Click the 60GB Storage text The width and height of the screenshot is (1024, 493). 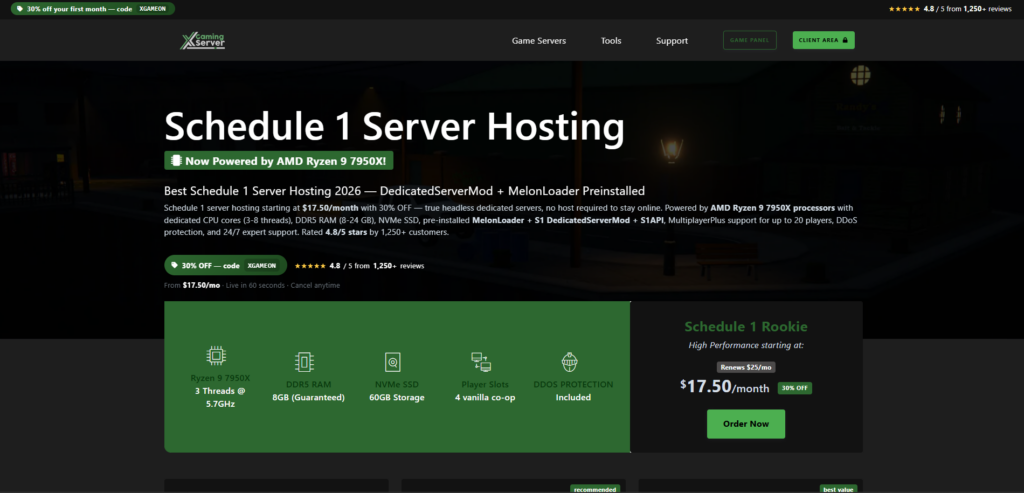click(x=396, y=398)
